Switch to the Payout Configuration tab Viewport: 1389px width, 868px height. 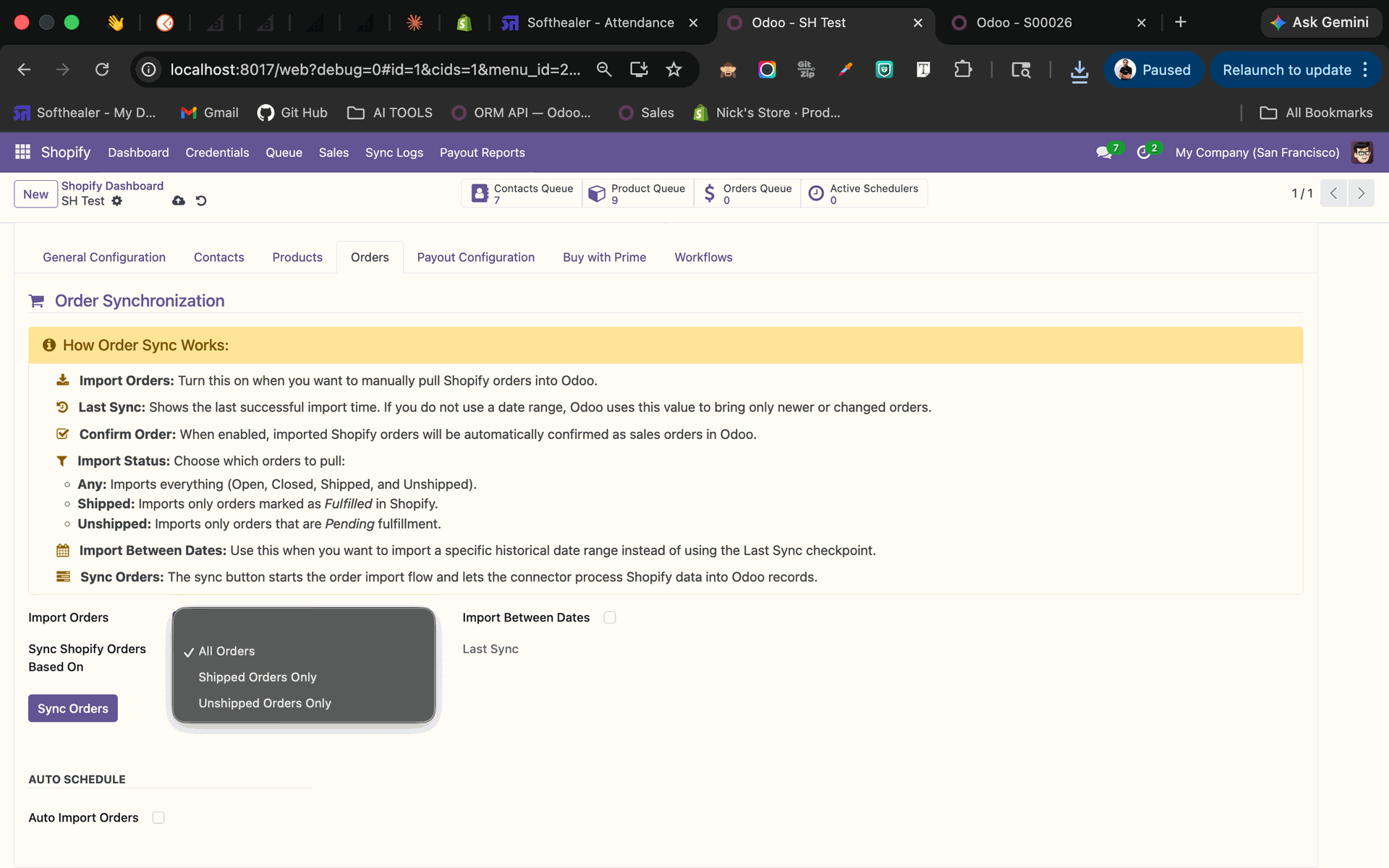point(475,258)
